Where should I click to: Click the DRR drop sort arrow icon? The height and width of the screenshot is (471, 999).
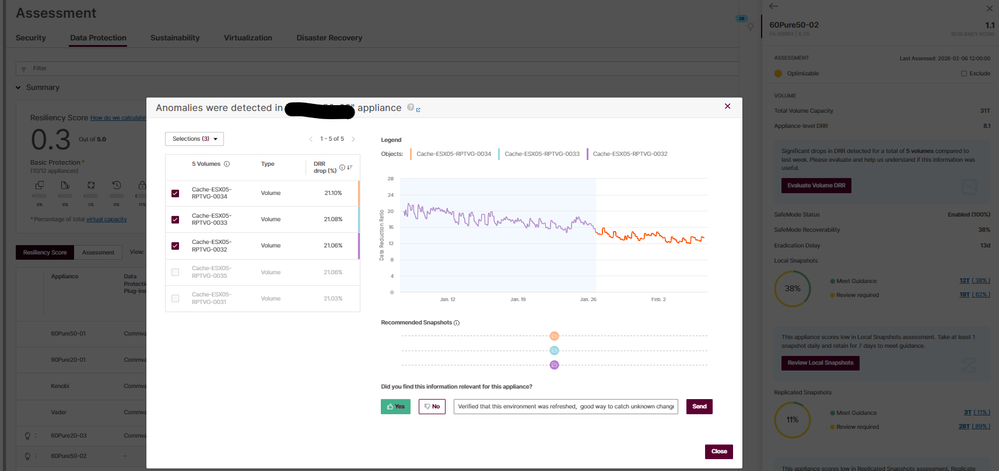click(348, 168)
